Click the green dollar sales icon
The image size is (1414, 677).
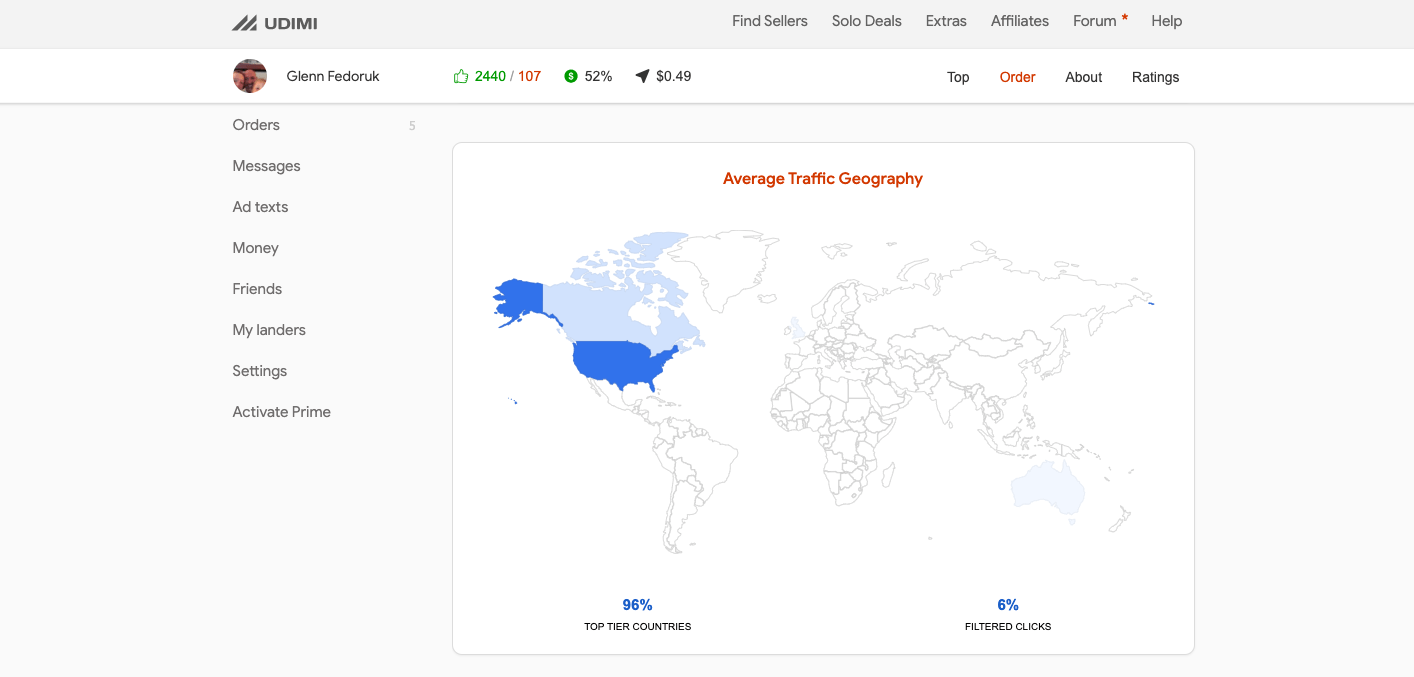point(571,76)
